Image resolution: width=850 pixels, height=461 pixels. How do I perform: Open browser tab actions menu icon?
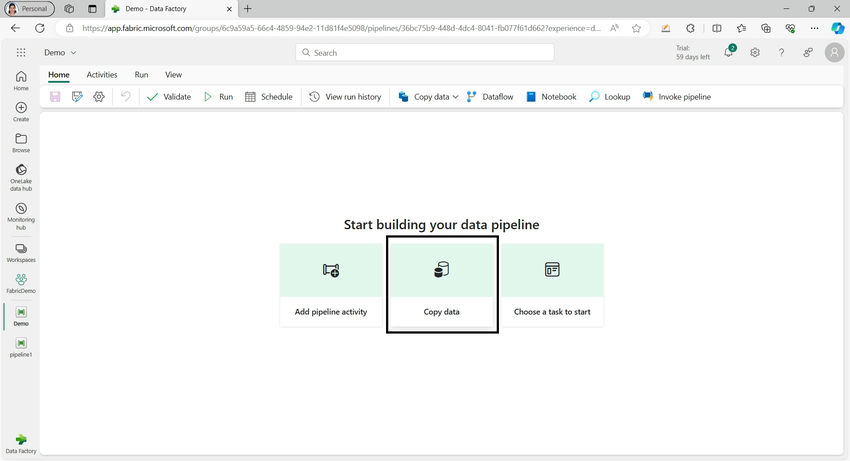click(92, 9)
